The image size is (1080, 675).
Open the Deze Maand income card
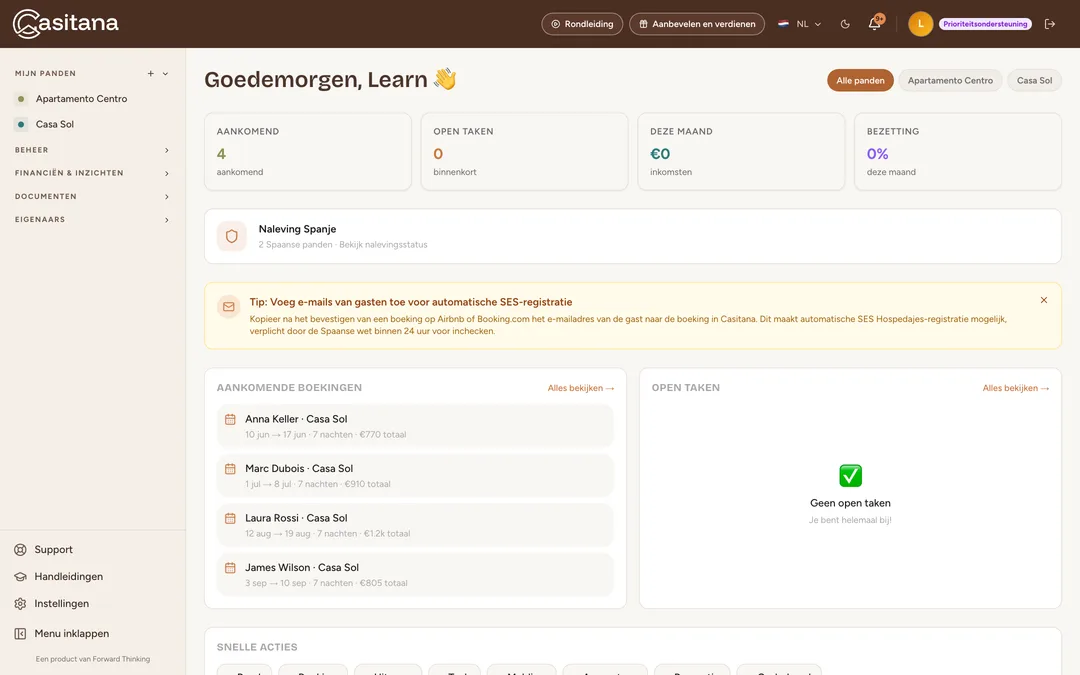click(741, 152)
